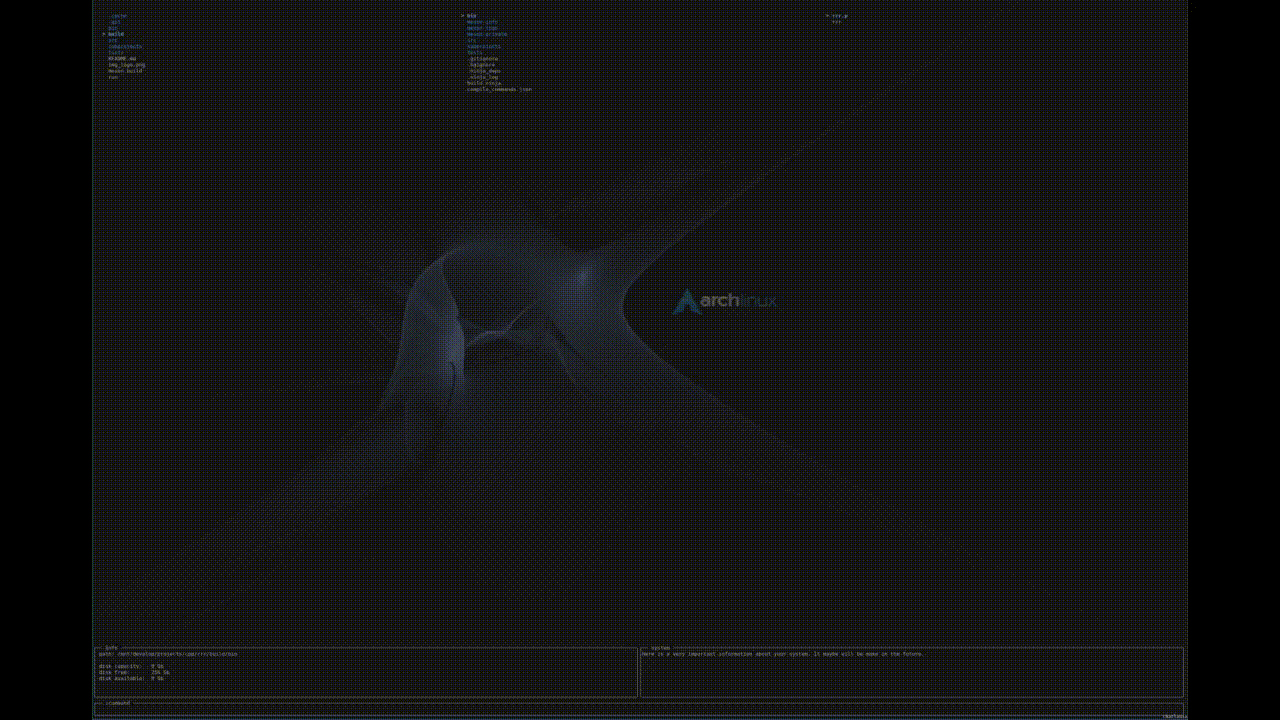Click the disk capacity line

(131, 666)
